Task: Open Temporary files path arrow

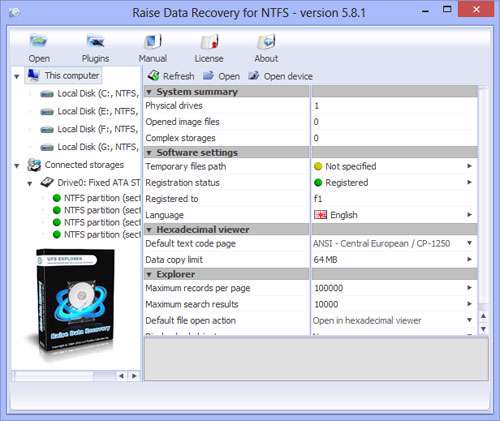Action: pos(469,166)
